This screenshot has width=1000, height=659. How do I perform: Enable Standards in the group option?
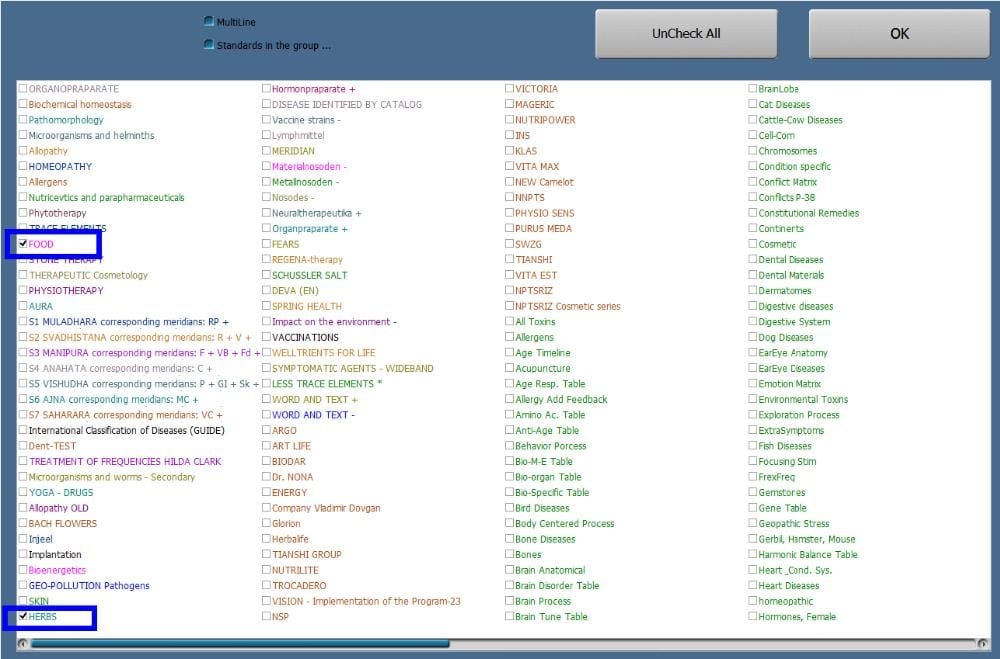point(208,45)
